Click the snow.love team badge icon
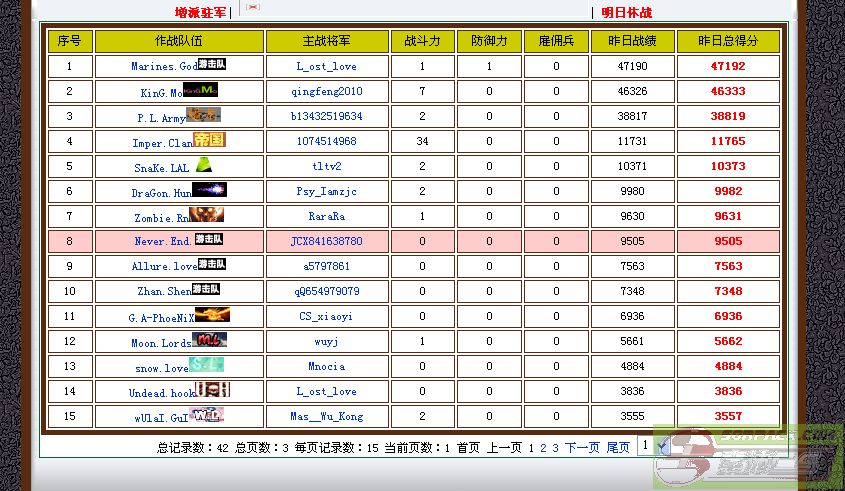The width and height of the screenshot is (845, 491). point(208,365)
